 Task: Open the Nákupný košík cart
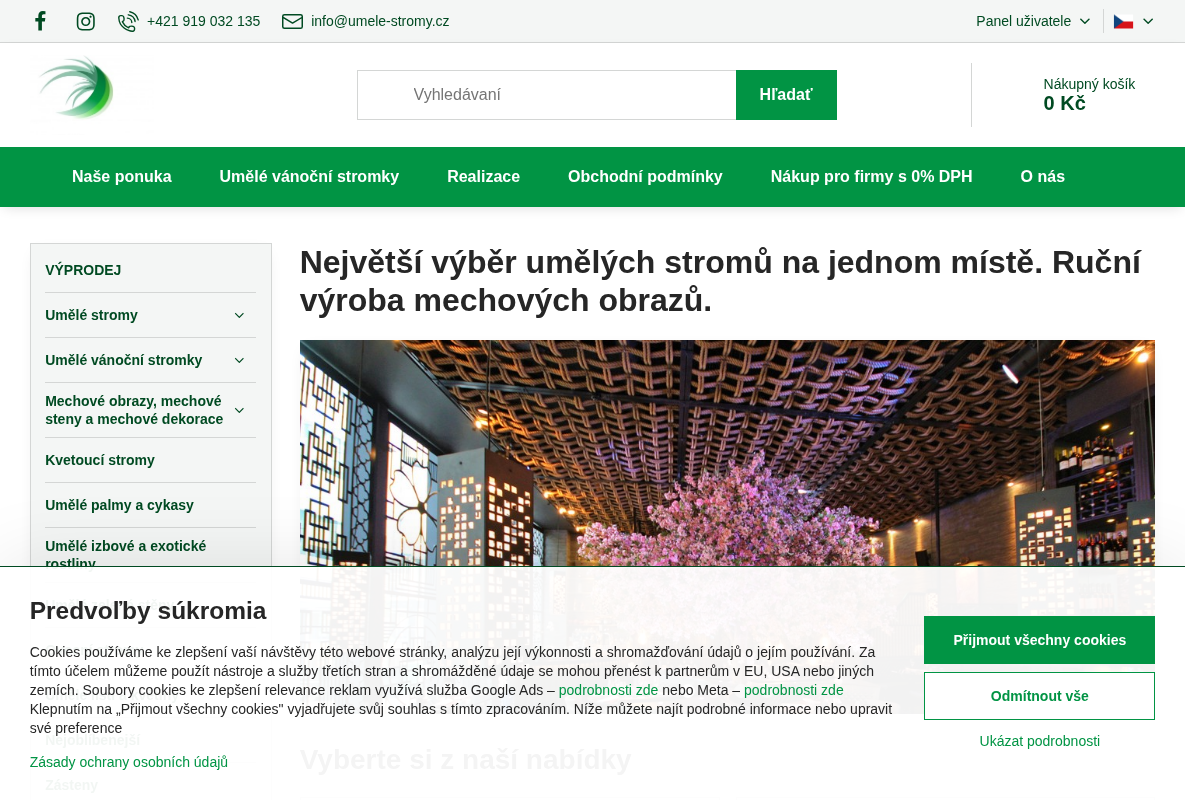click(x=1089, y=95)
